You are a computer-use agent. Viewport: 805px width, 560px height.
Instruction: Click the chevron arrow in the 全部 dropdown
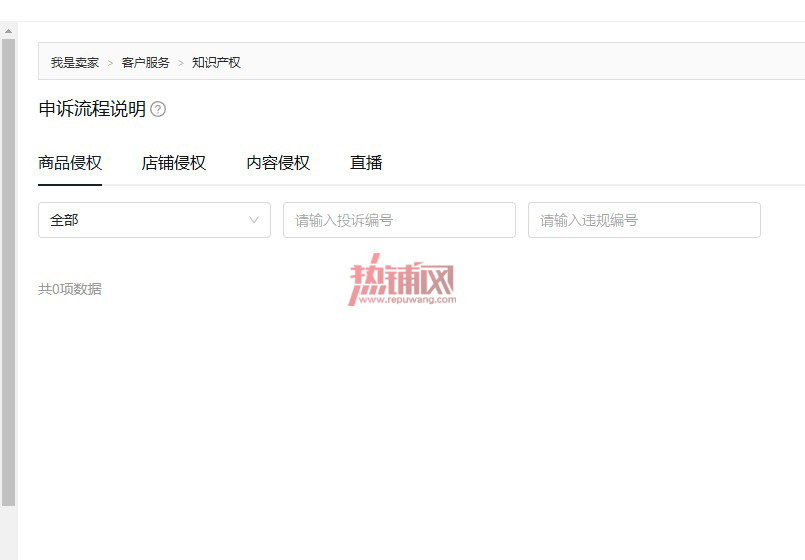[x=254, y=220]
